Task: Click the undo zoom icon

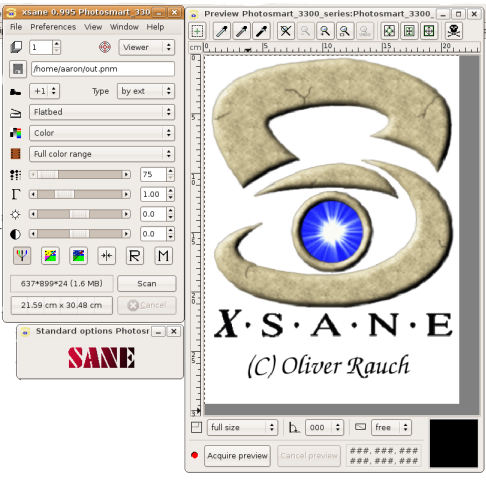Action: pyautogui.click(x=365, y=31)
